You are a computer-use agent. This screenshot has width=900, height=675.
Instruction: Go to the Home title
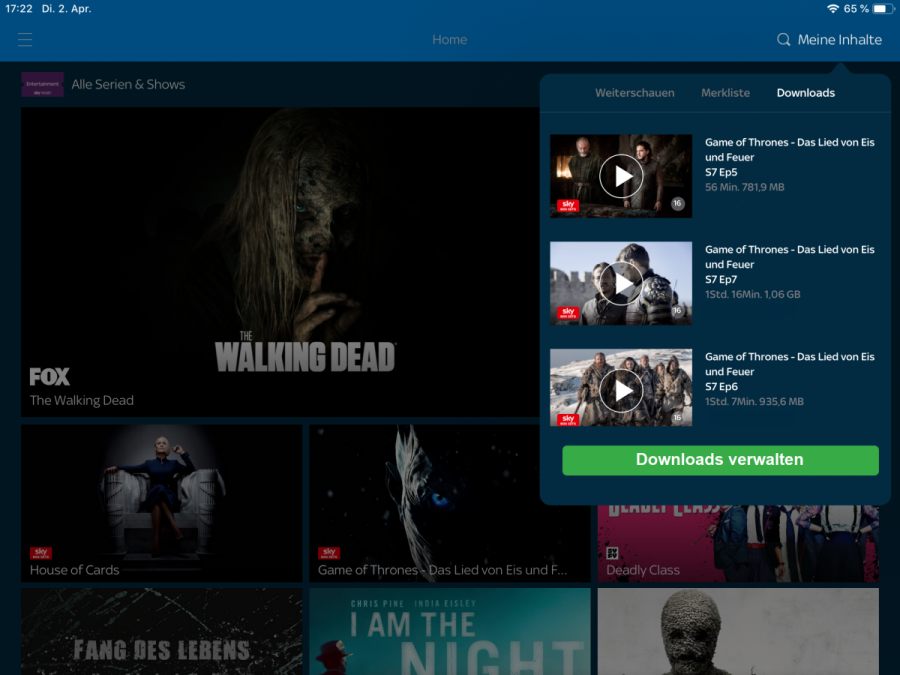[x=449, y=40]
